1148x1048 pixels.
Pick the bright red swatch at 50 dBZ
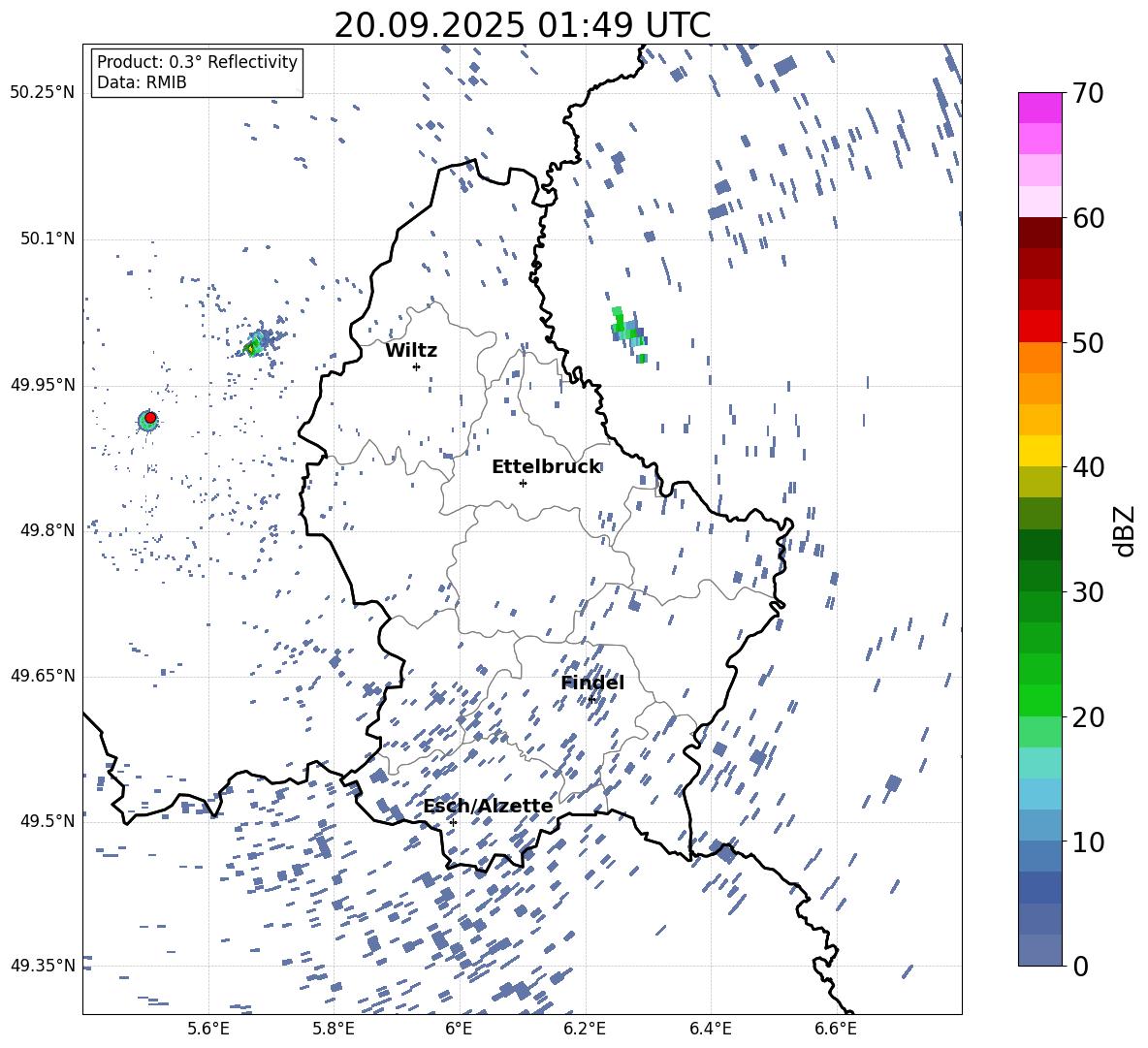click(1040, 327)
